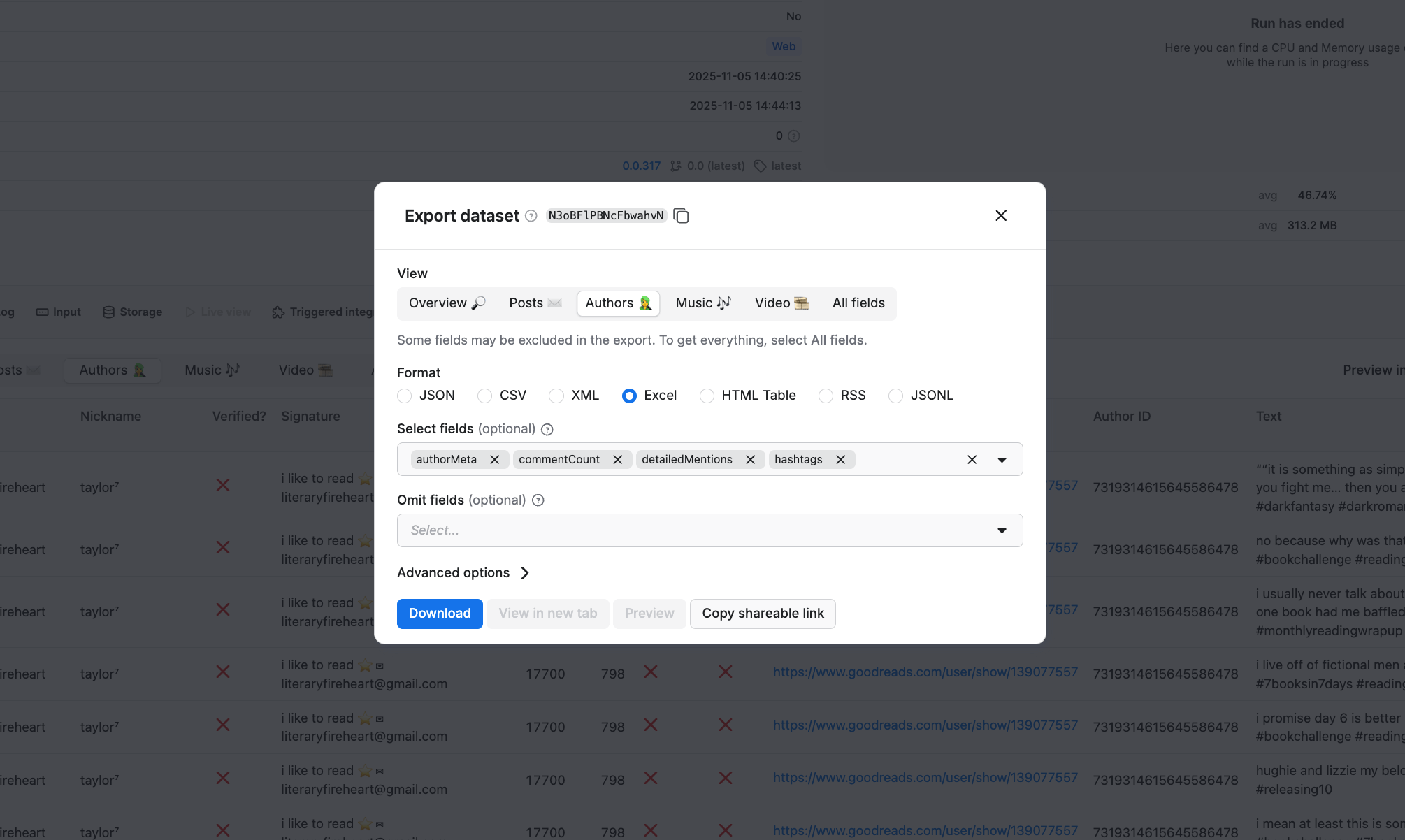Switch to the All fields view
This screenshot has width=1405, height=840.
click(x=858, y=303)
